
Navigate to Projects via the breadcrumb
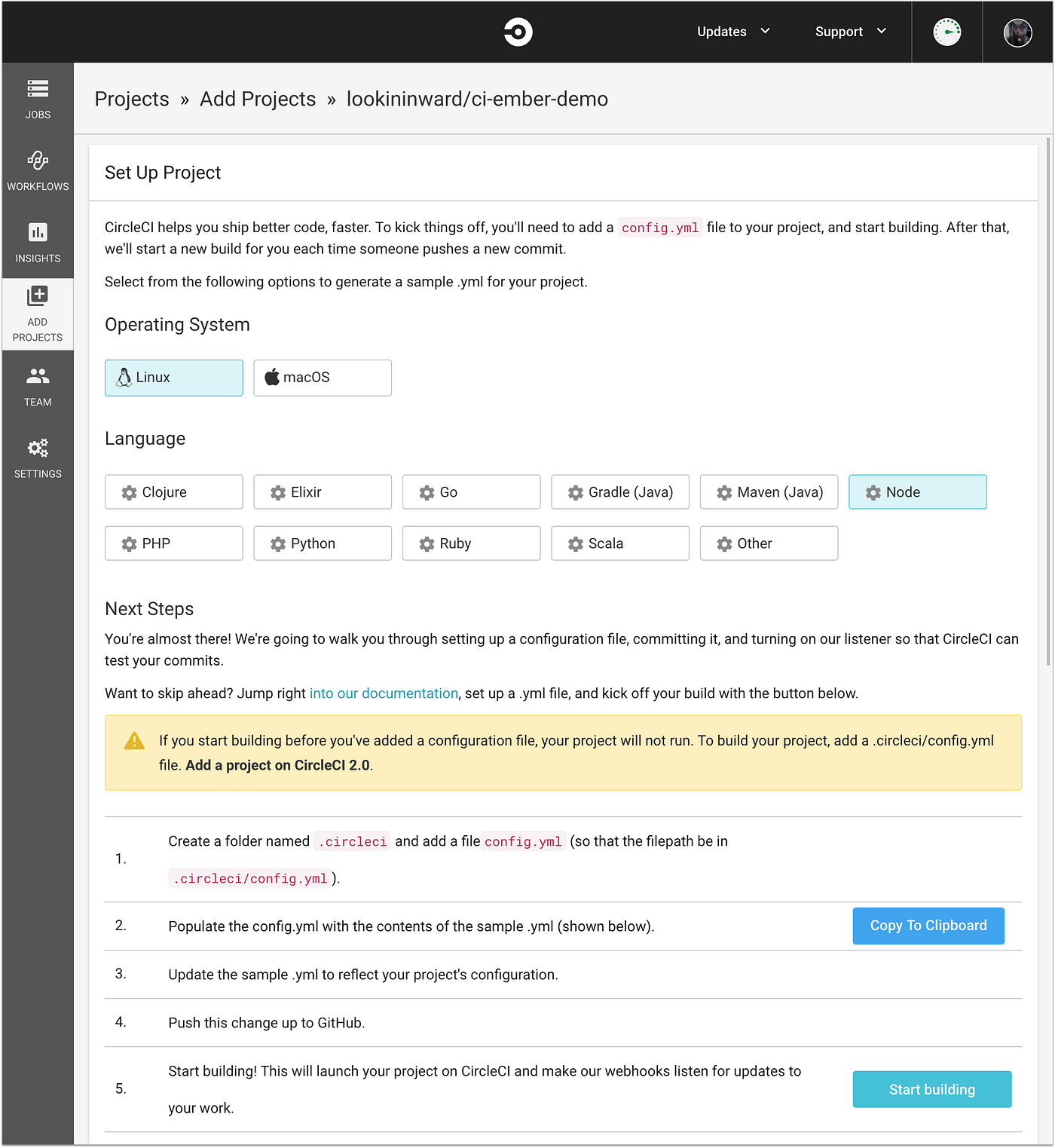coord(132,99)
